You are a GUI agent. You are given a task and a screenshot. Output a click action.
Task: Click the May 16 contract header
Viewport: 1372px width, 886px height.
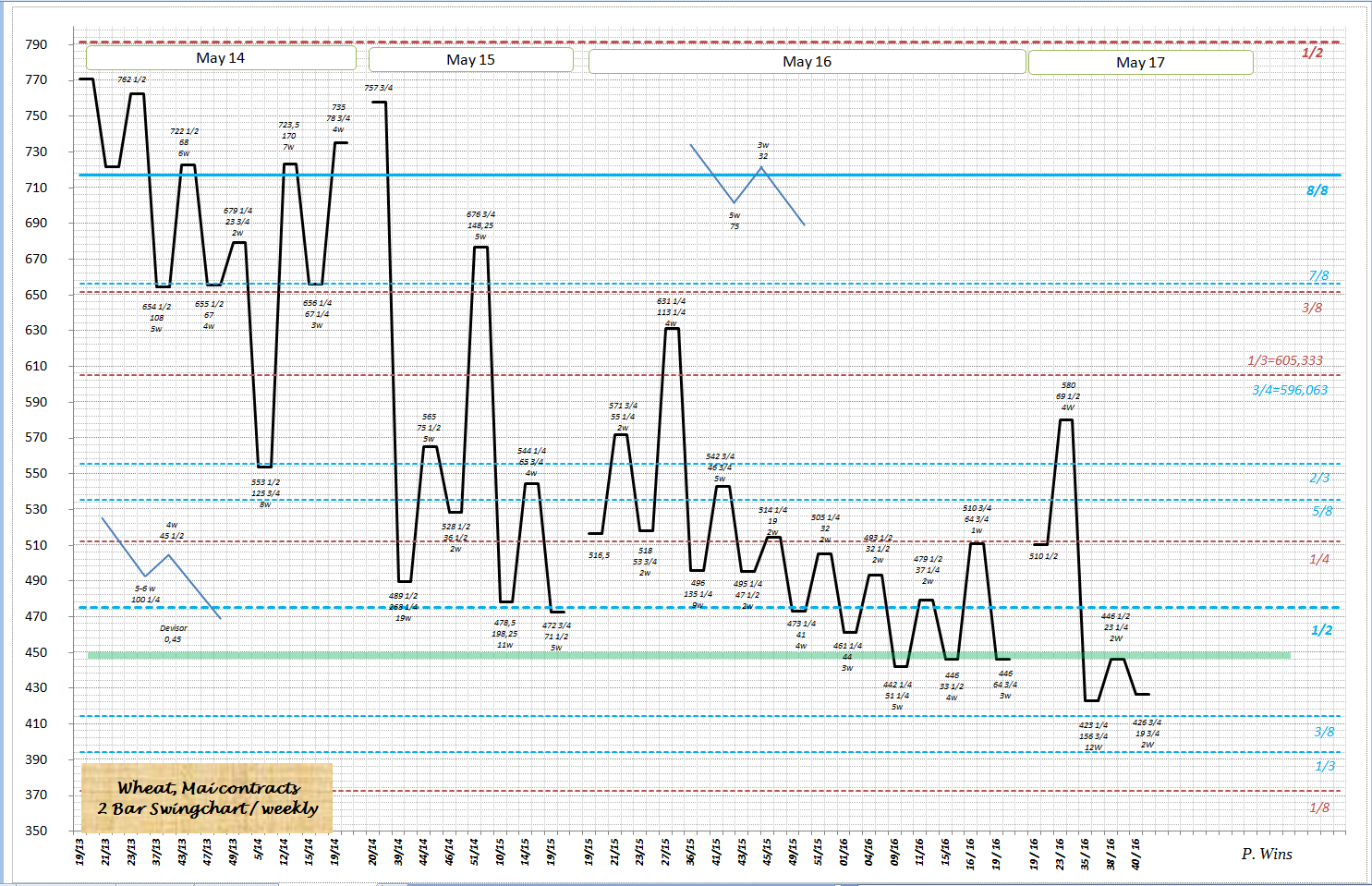[x=807, y=62]
